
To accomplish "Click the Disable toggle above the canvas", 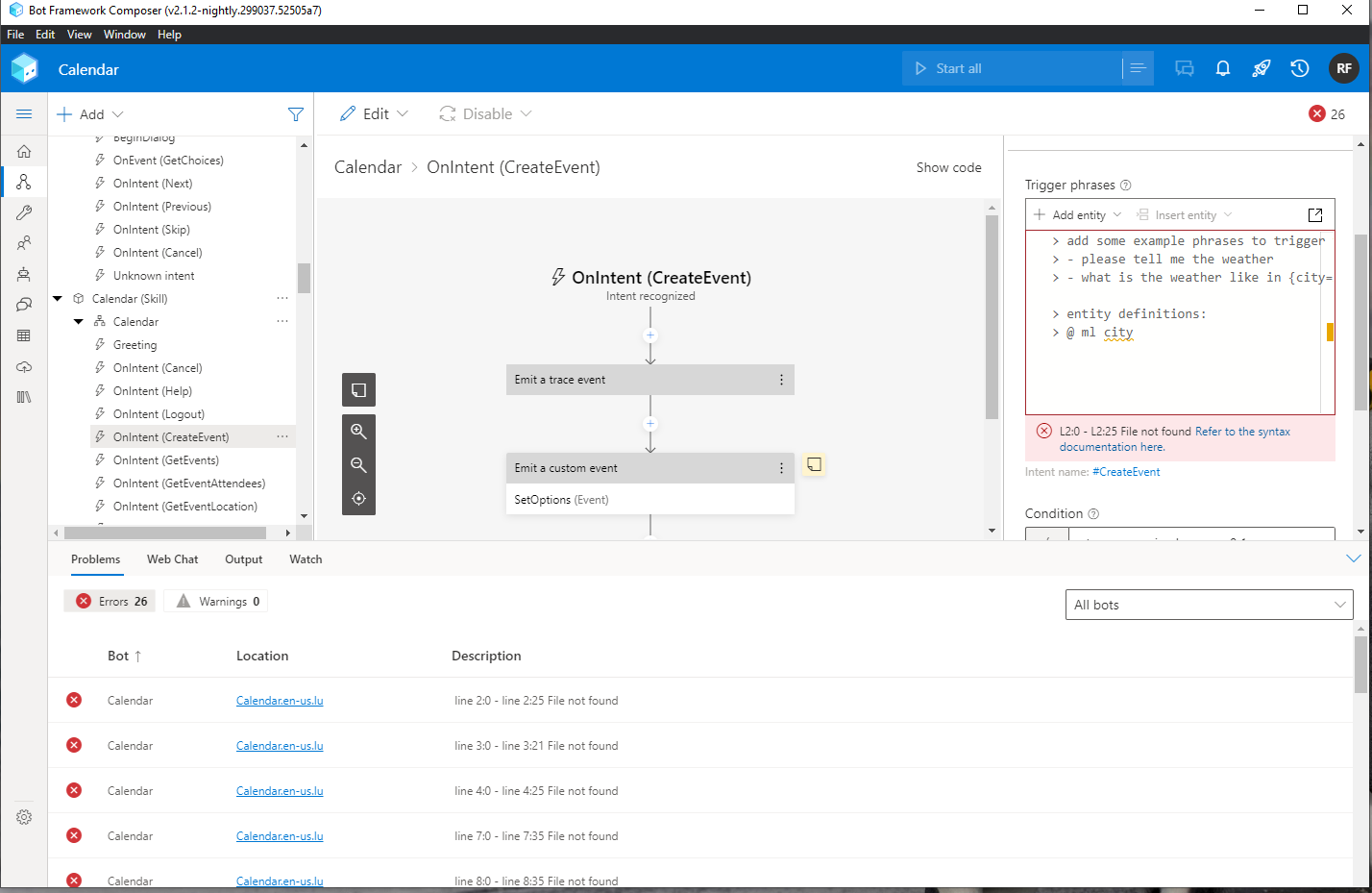I will [484, 113].
